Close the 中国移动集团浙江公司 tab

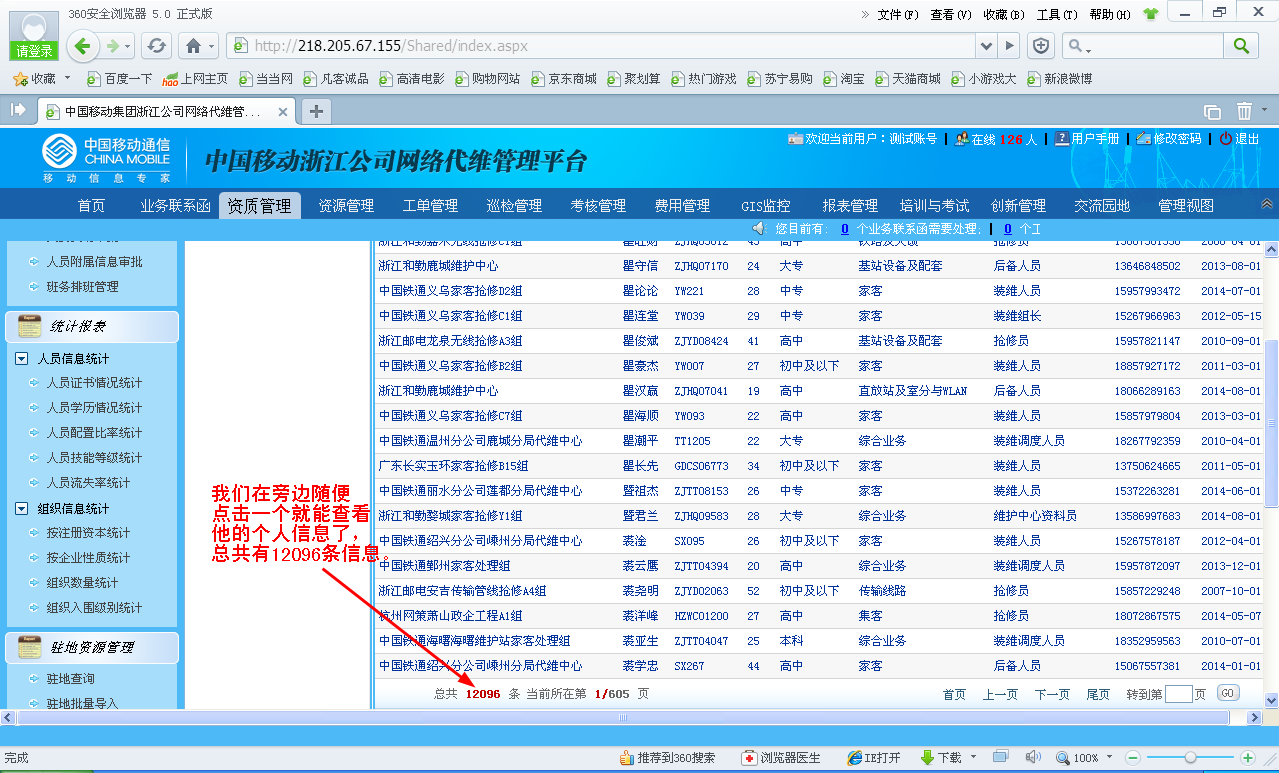point(284,112)
